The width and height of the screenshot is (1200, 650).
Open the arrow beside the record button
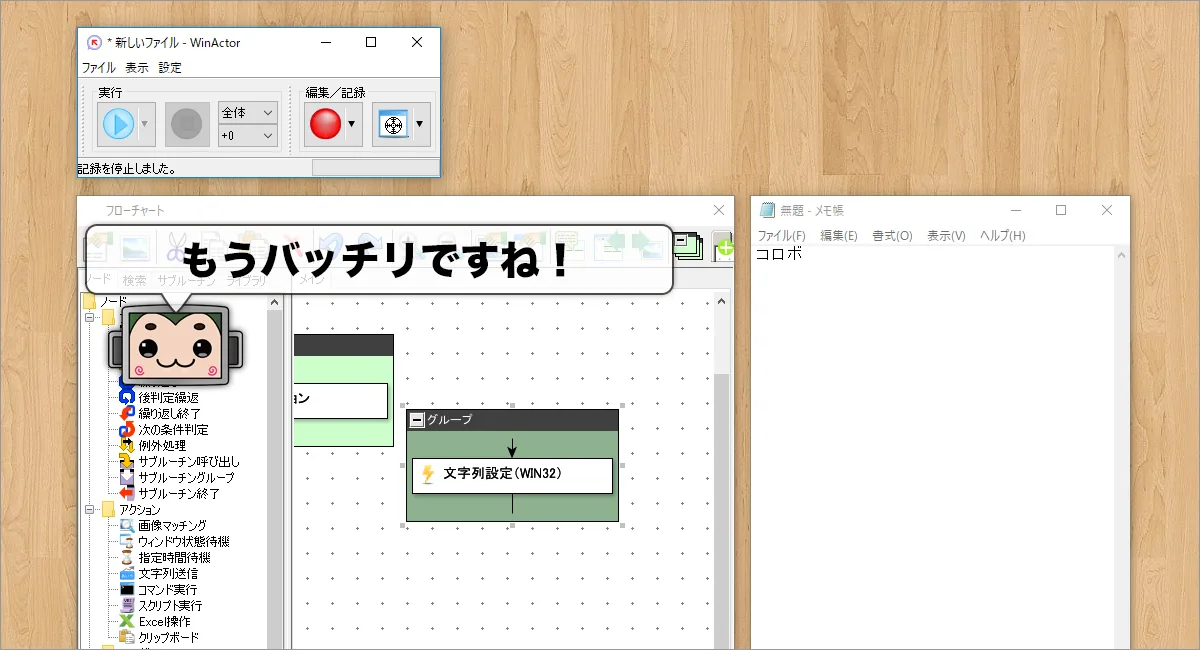[352, 124]
